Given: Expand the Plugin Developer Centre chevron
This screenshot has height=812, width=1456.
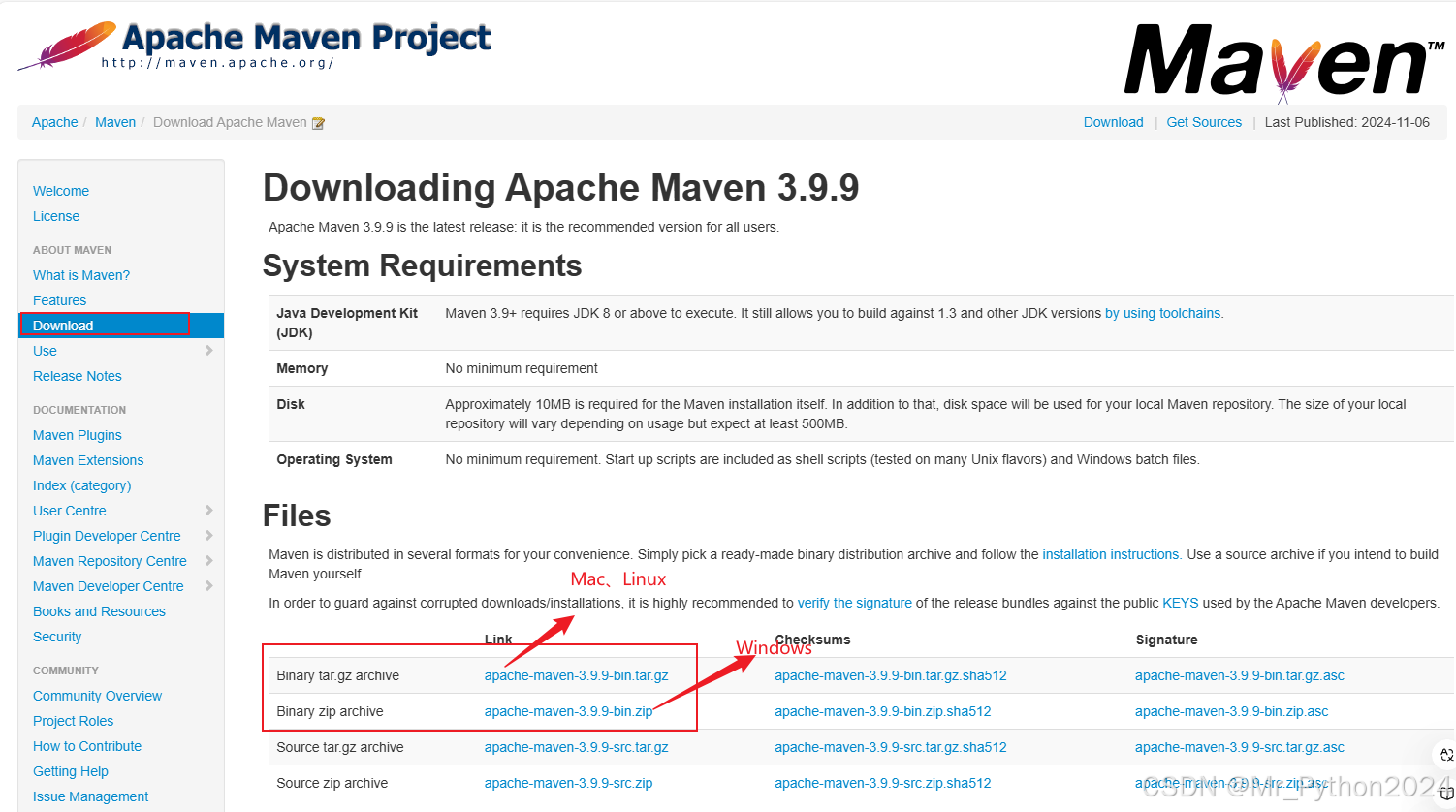Looking at the screenshot, I should [208, 536].
